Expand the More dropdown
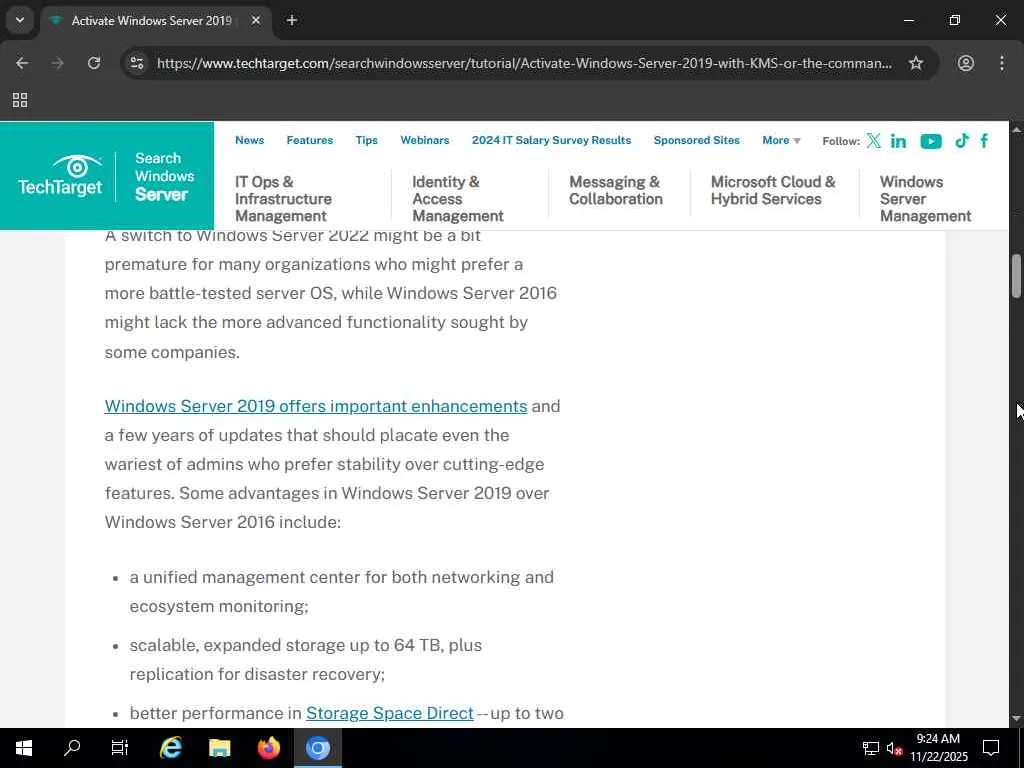This screenshot has width=1024, height=768. click(781, 140)
